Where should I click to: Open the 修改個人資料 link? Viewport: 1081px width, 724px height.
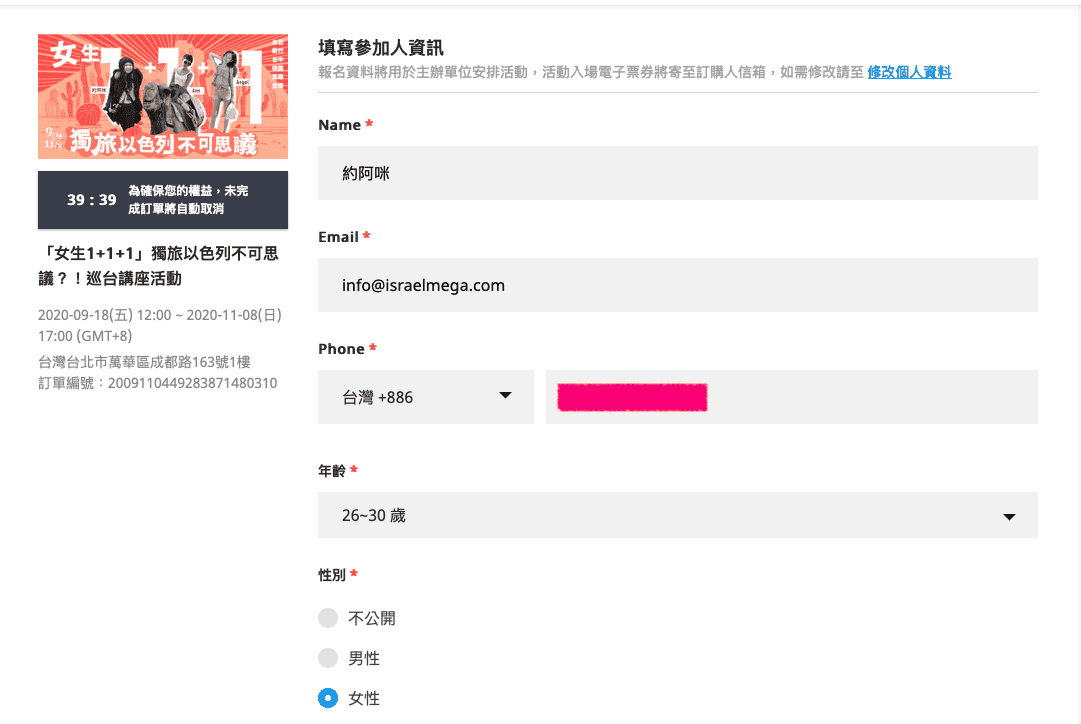click(909, 72)
